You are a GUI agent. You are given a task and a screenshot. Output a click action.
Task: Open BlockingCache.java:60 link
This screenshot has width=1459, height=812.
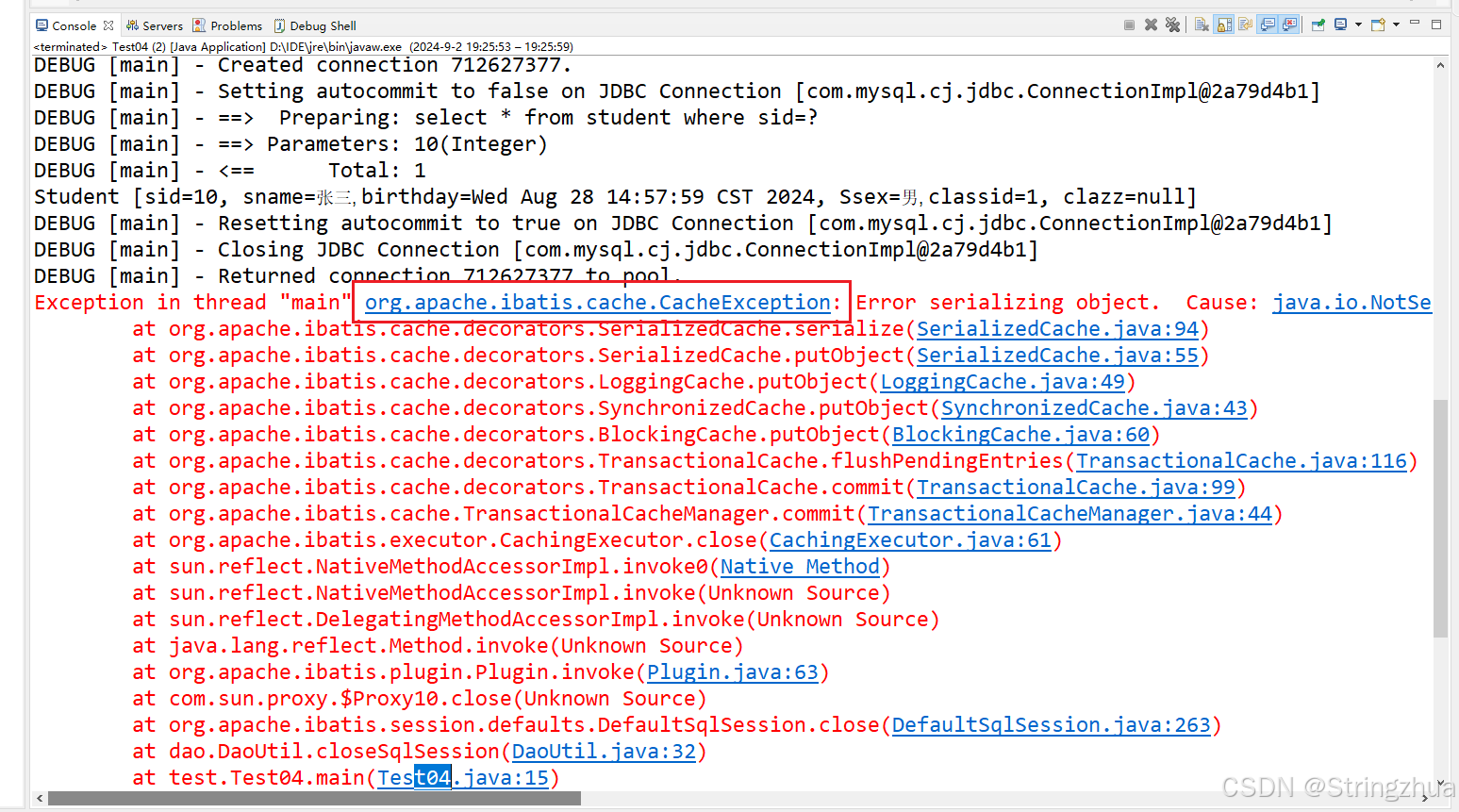[1020, 435]
